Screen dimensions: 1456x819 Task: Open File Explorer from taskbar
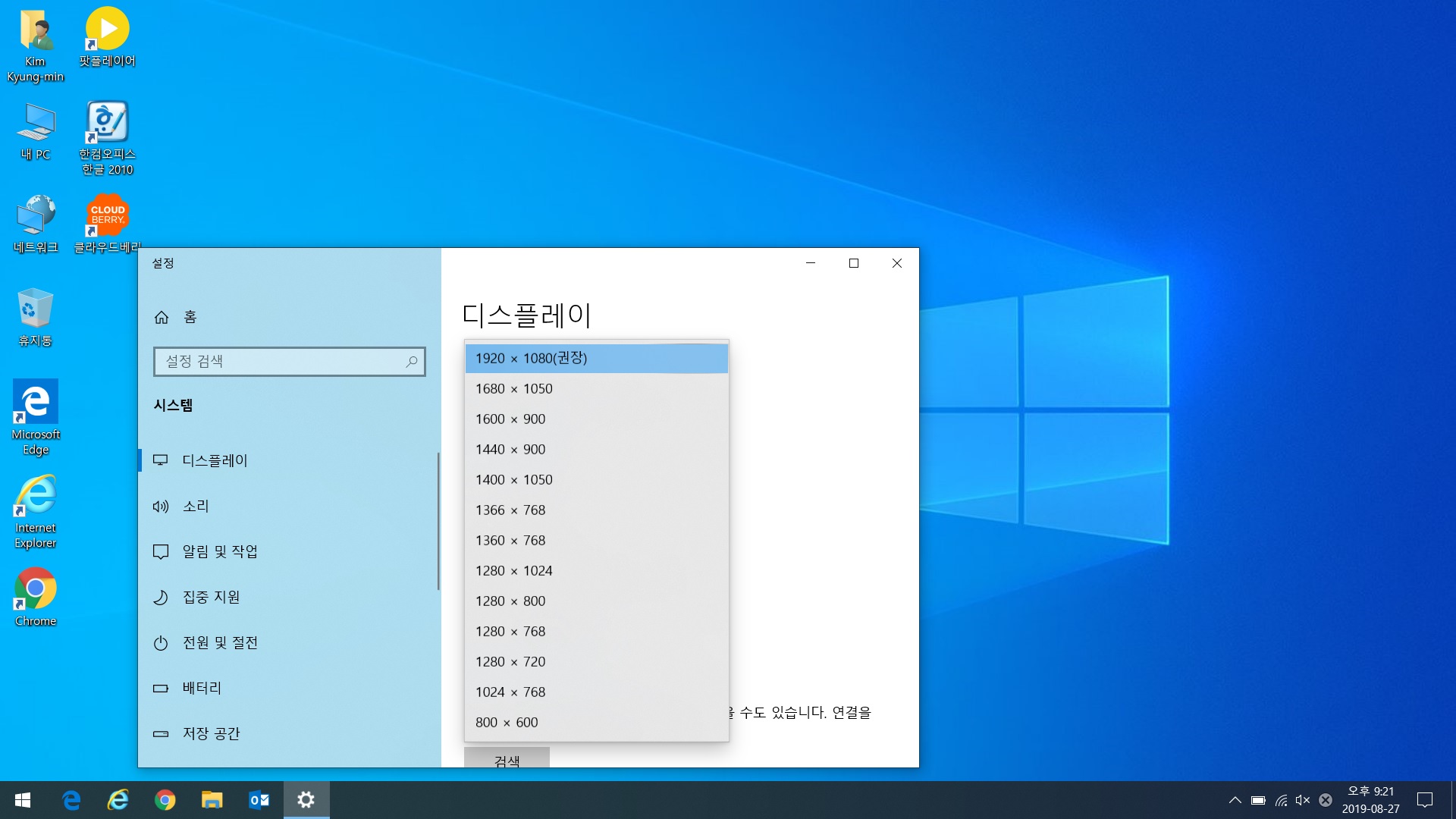pyautogui.click(x=212, y=800)
